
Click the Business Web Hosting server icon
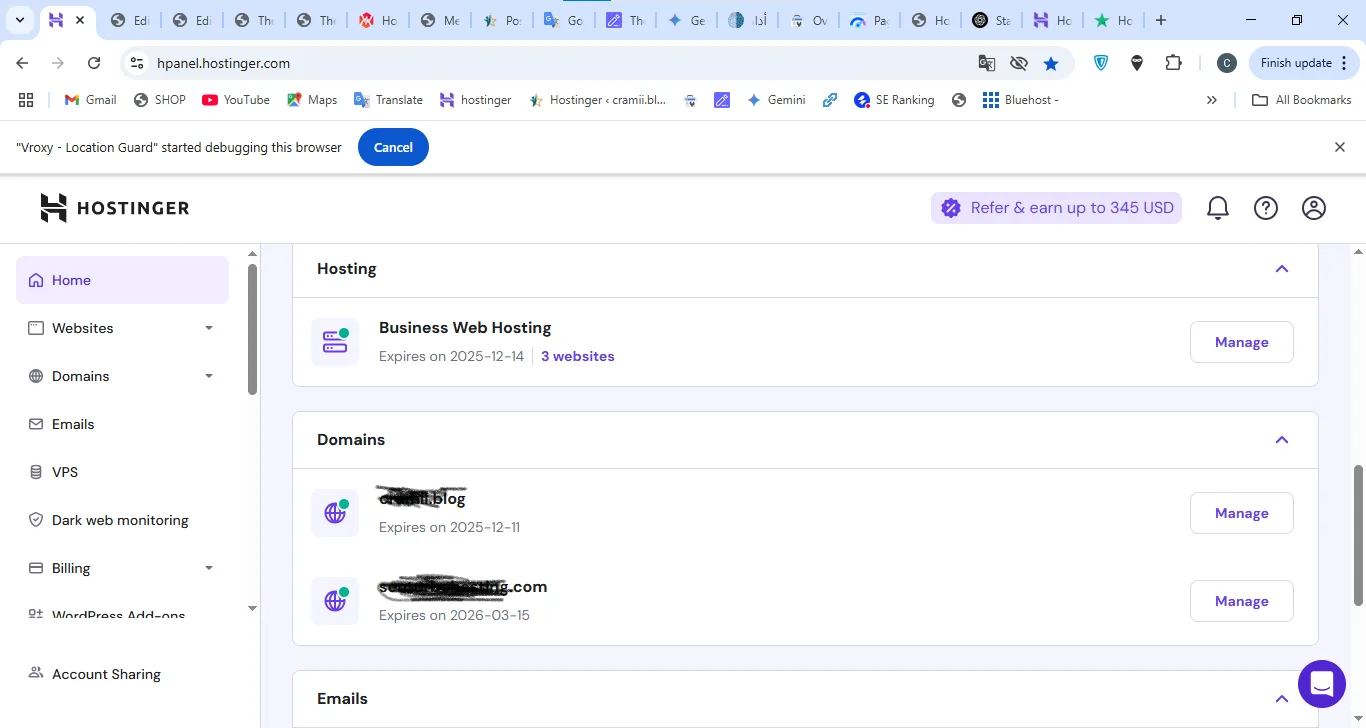pos(335,342)
